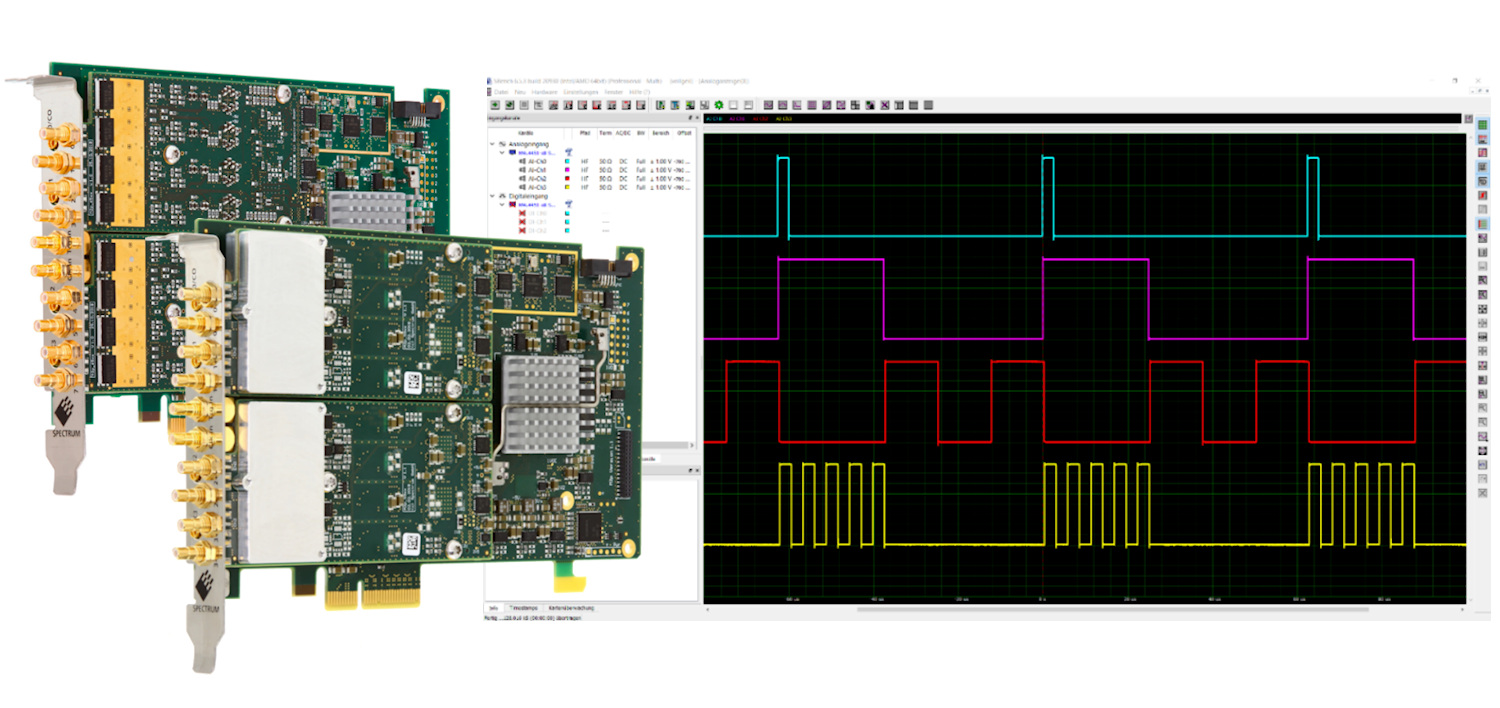Expand the M4i card node under Analogeingang
This screenshot has width=1500, height=708.
click(x=501, y=151)
